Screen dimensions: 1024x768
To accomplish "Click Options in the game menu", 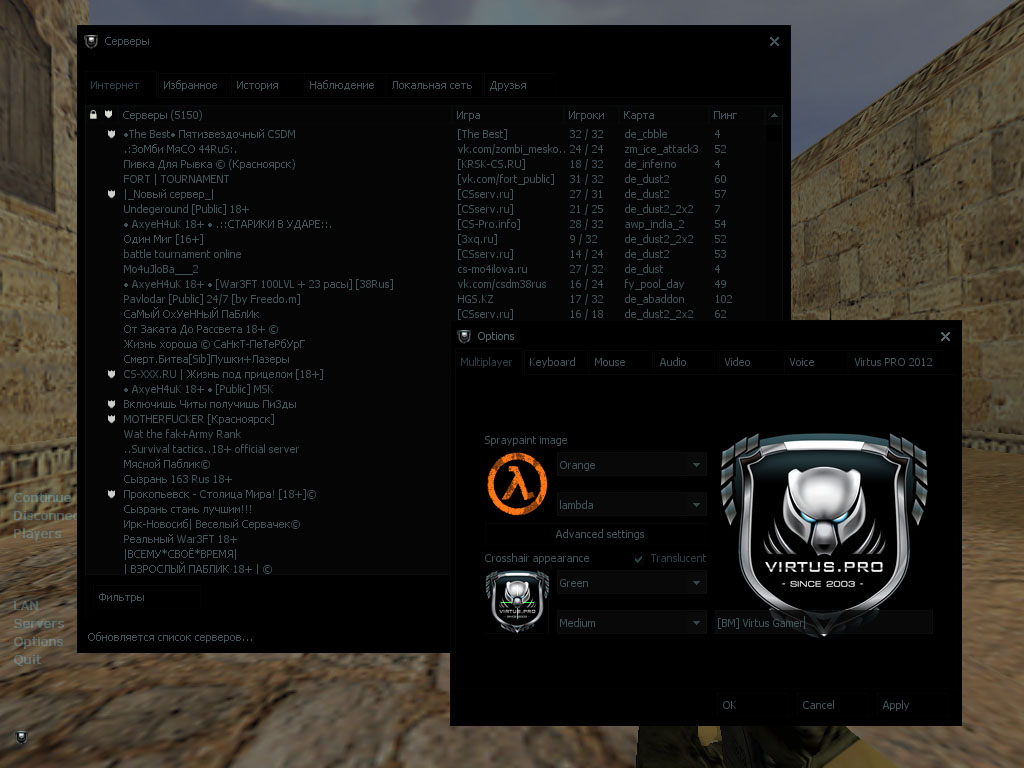I will [x=38, y=641].
